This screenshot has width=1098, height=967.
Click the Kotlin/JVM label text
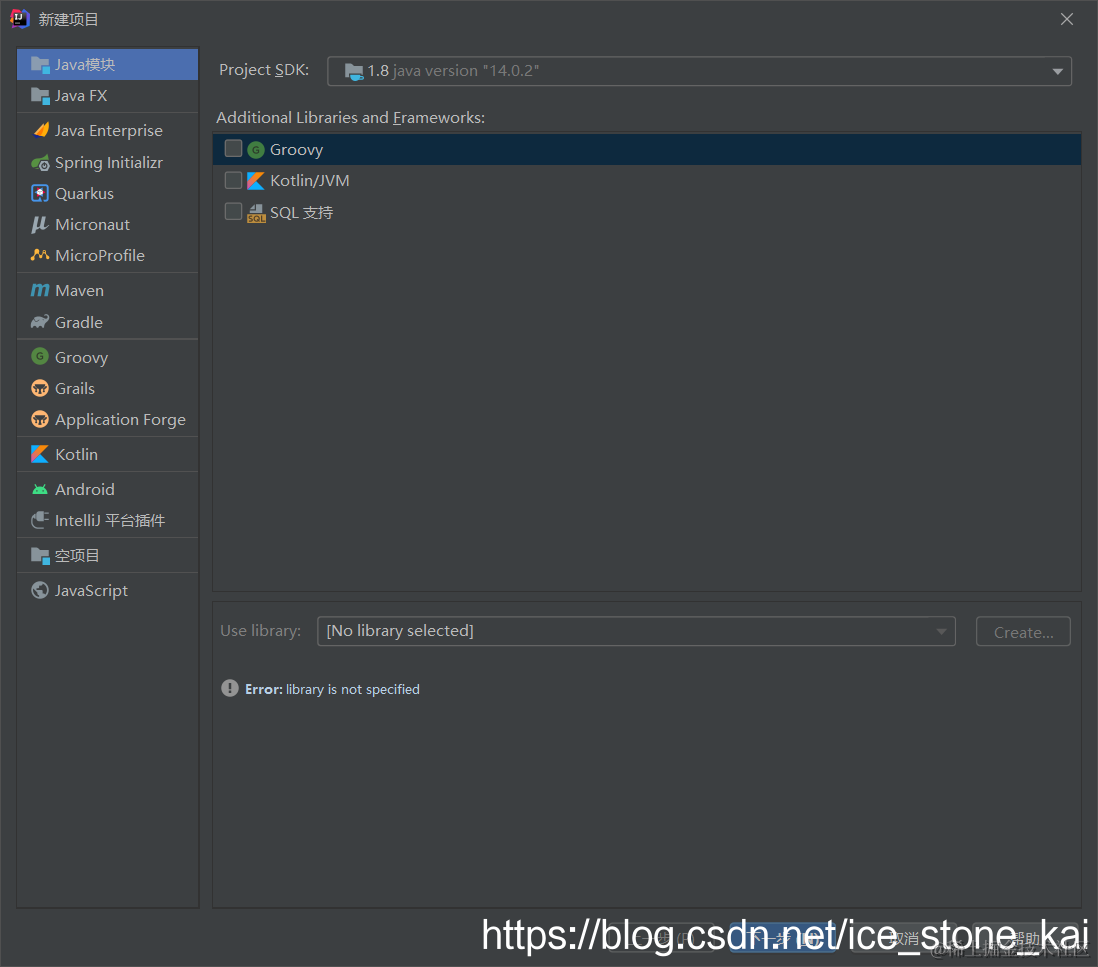coord(310,181)
